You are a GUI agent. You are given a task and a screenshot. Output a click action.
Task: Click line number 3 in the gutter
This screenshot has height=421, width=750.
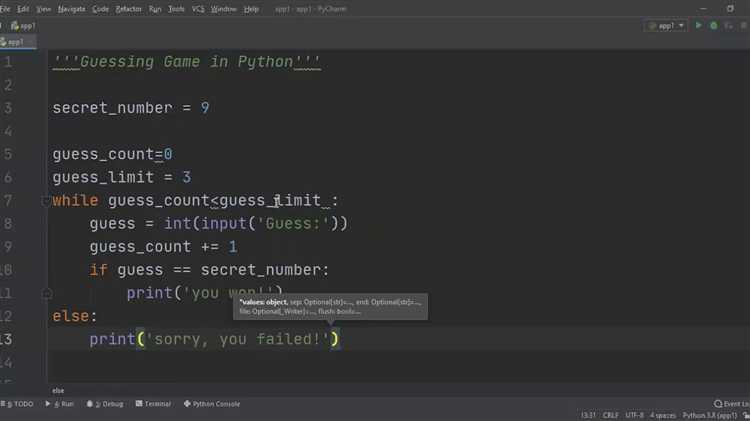(x=8, y=108)
